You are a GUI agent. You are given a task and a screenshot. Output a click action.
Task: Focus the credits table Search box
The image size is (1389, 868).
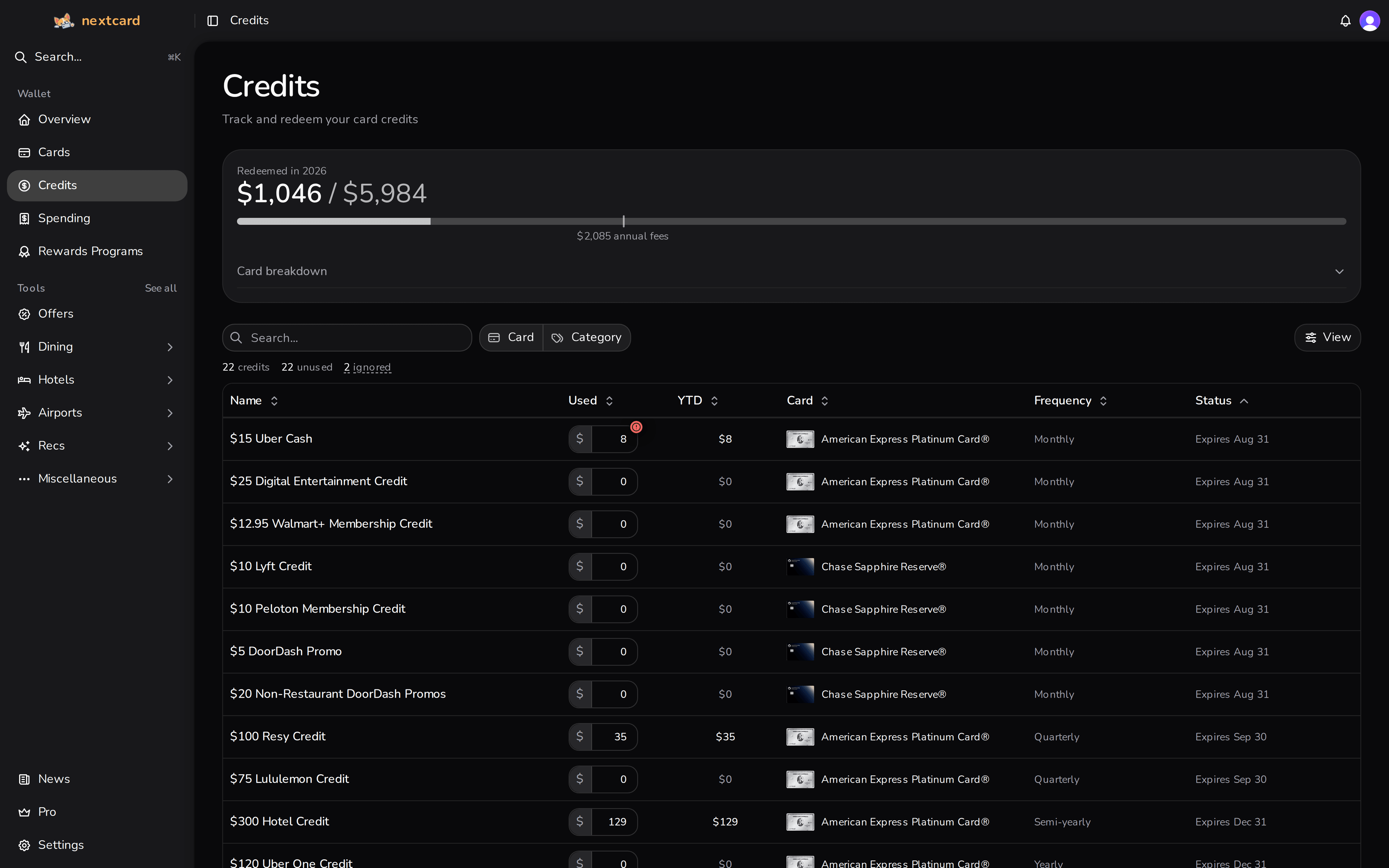point(347,337)
